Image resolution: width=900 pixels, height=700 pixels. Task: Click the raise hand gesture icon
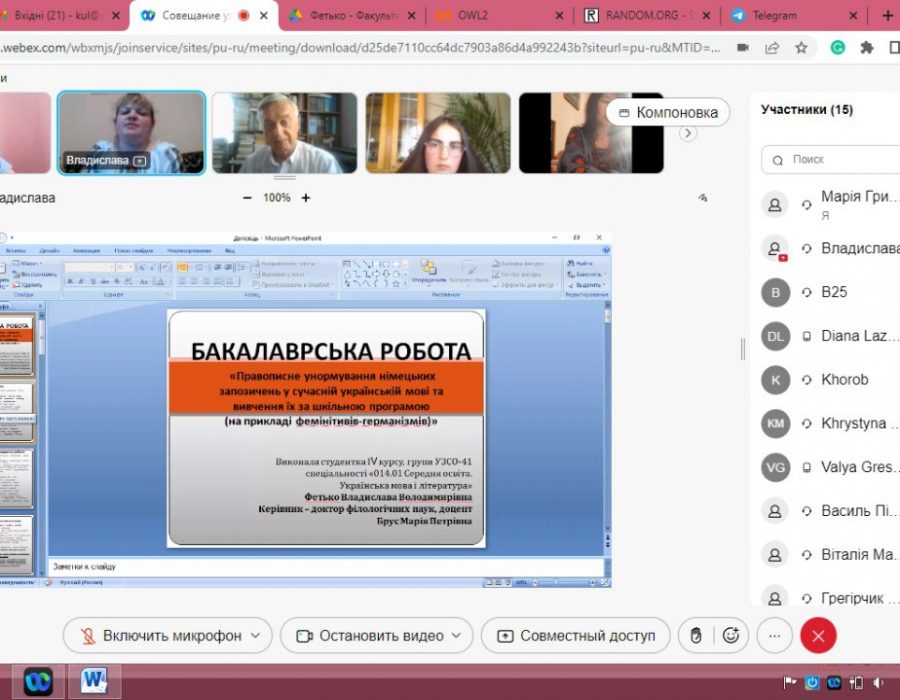696,635
